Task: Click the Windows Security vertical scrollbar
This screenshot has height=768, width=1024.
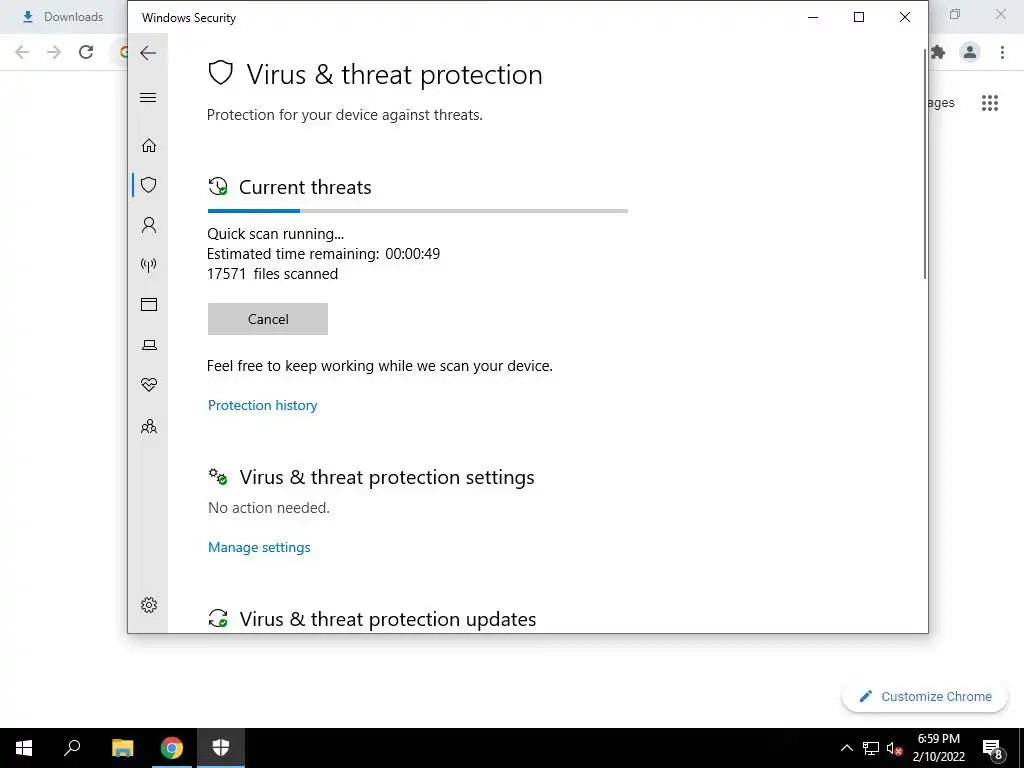Action: (925, 163)
